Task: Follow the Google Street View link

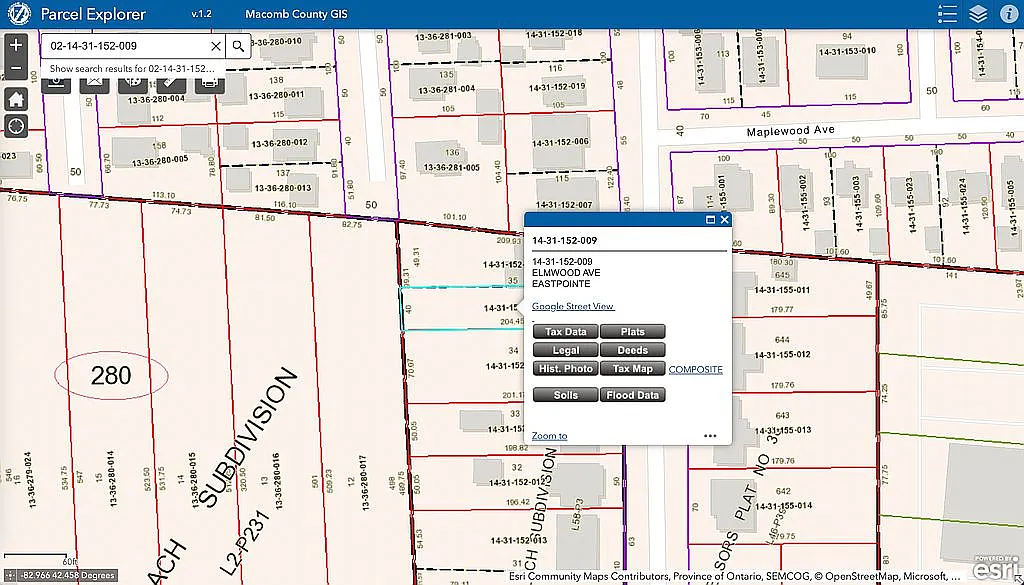Action: point(572,306)
